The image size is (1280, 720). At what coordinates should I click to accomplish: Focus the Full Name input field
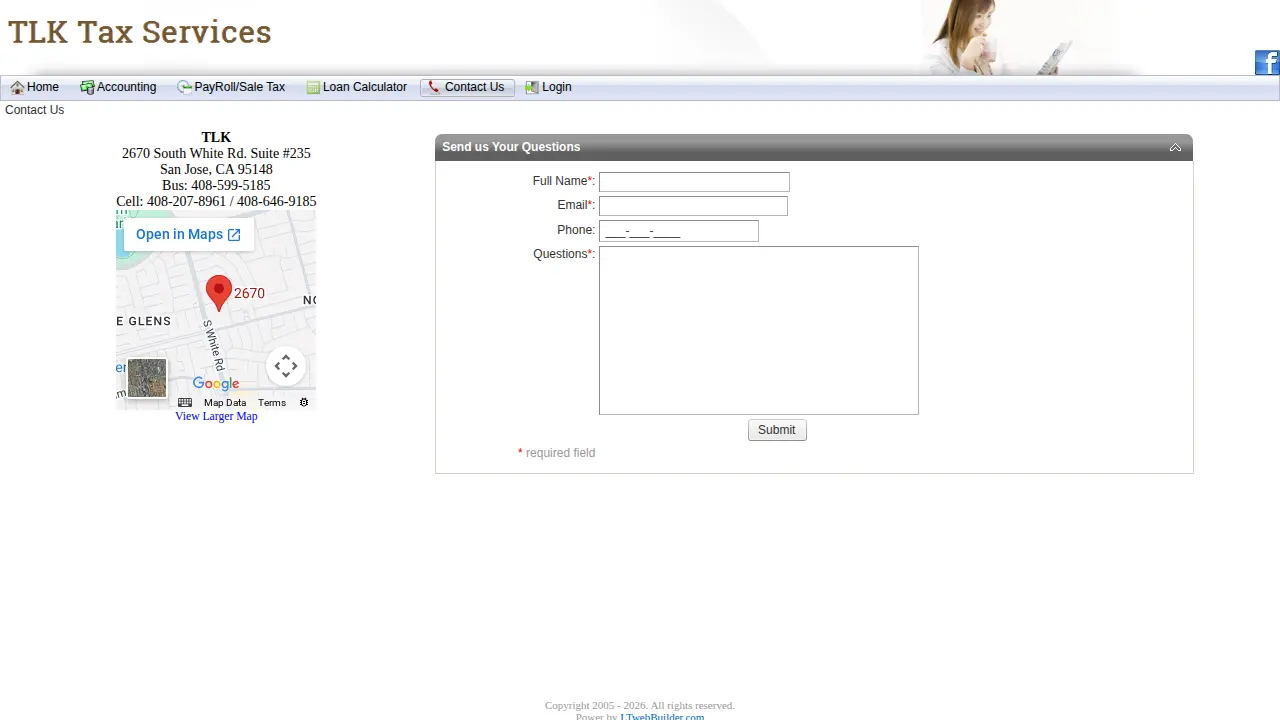(694, 182)
